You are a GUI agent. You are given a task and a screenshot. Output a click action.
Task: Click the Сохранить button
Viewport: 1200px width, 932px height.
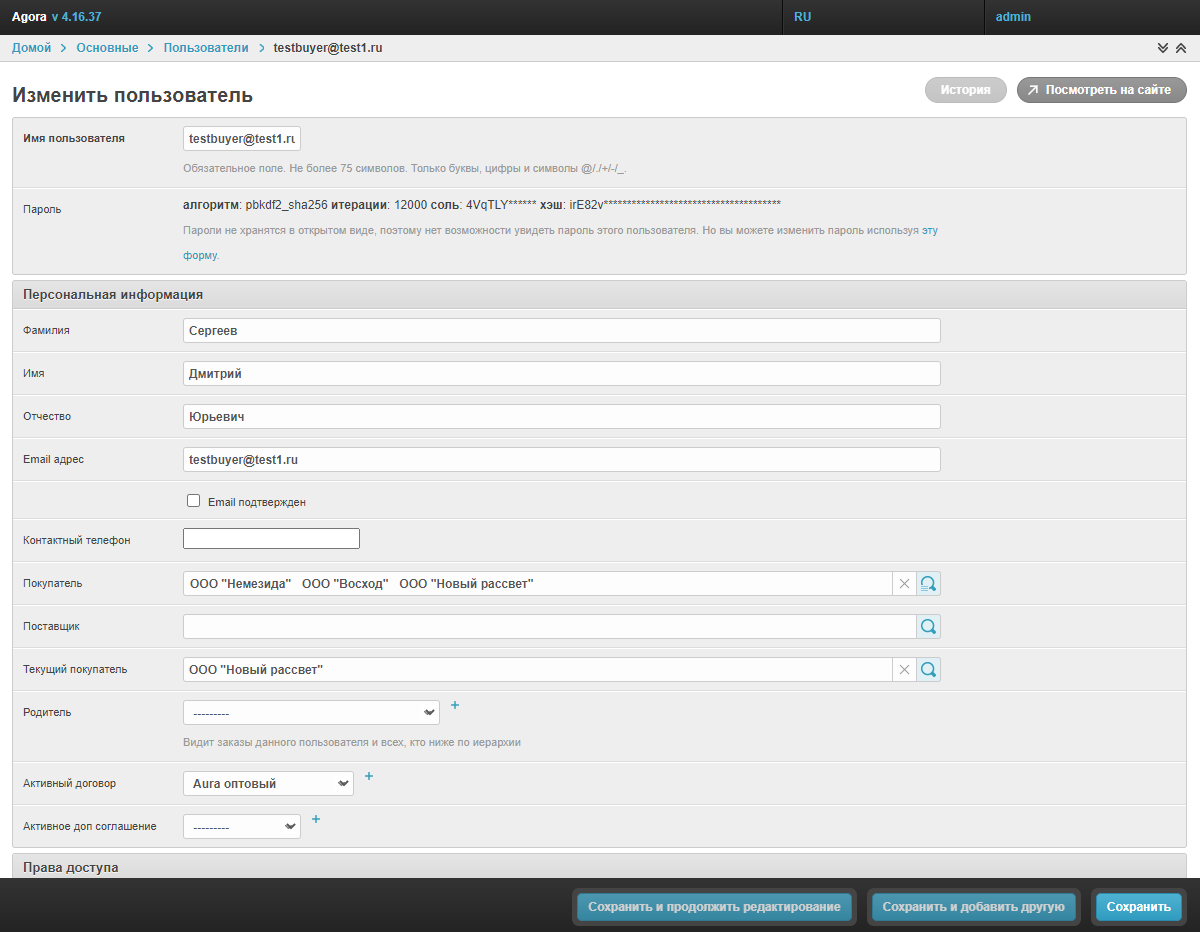point(1138,907)
